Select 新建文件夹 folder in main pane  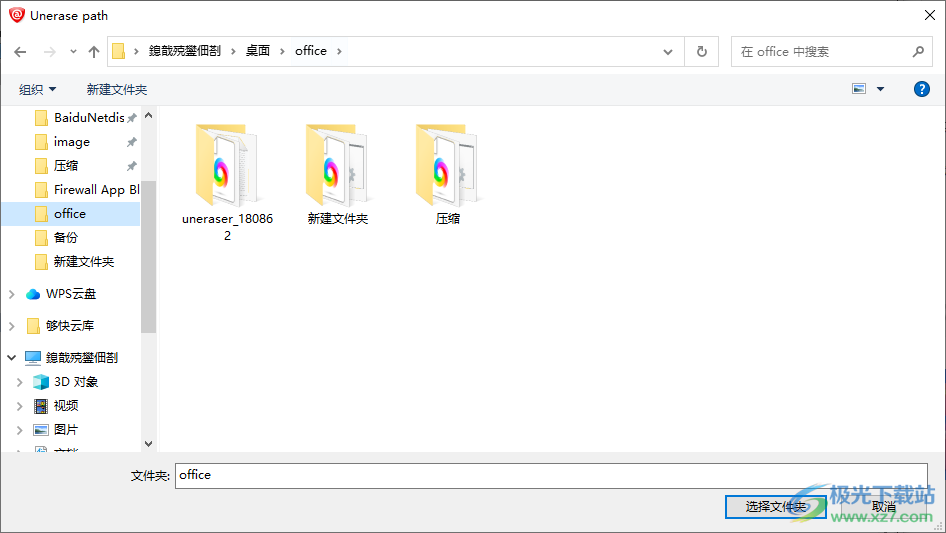337,174
